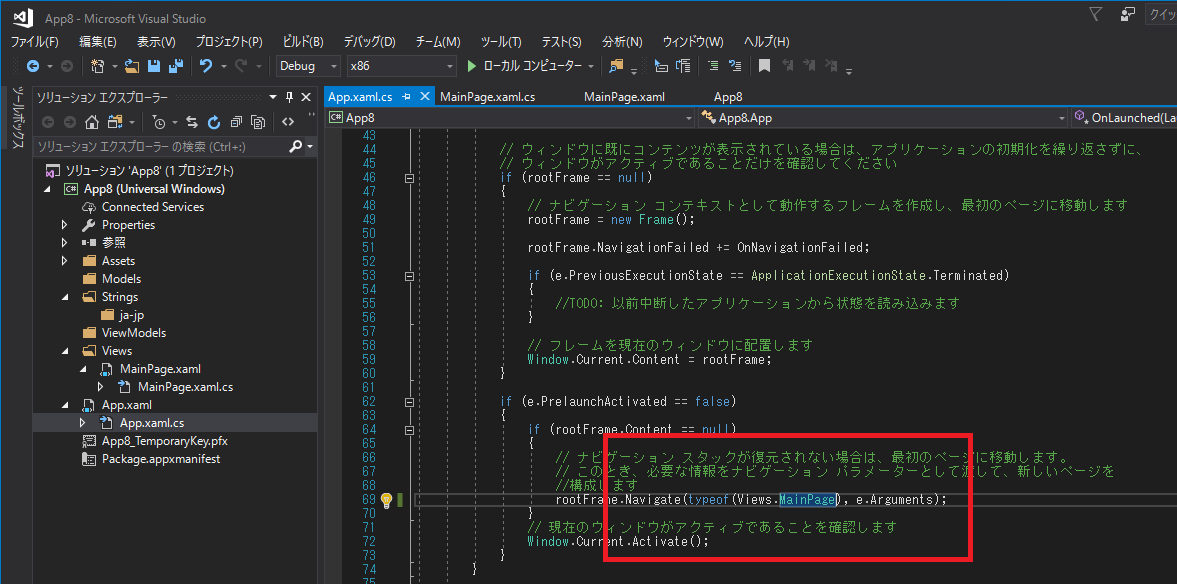
Task: Collapse the App8 (Universal Windows) project node
Action: coord(47,189)
